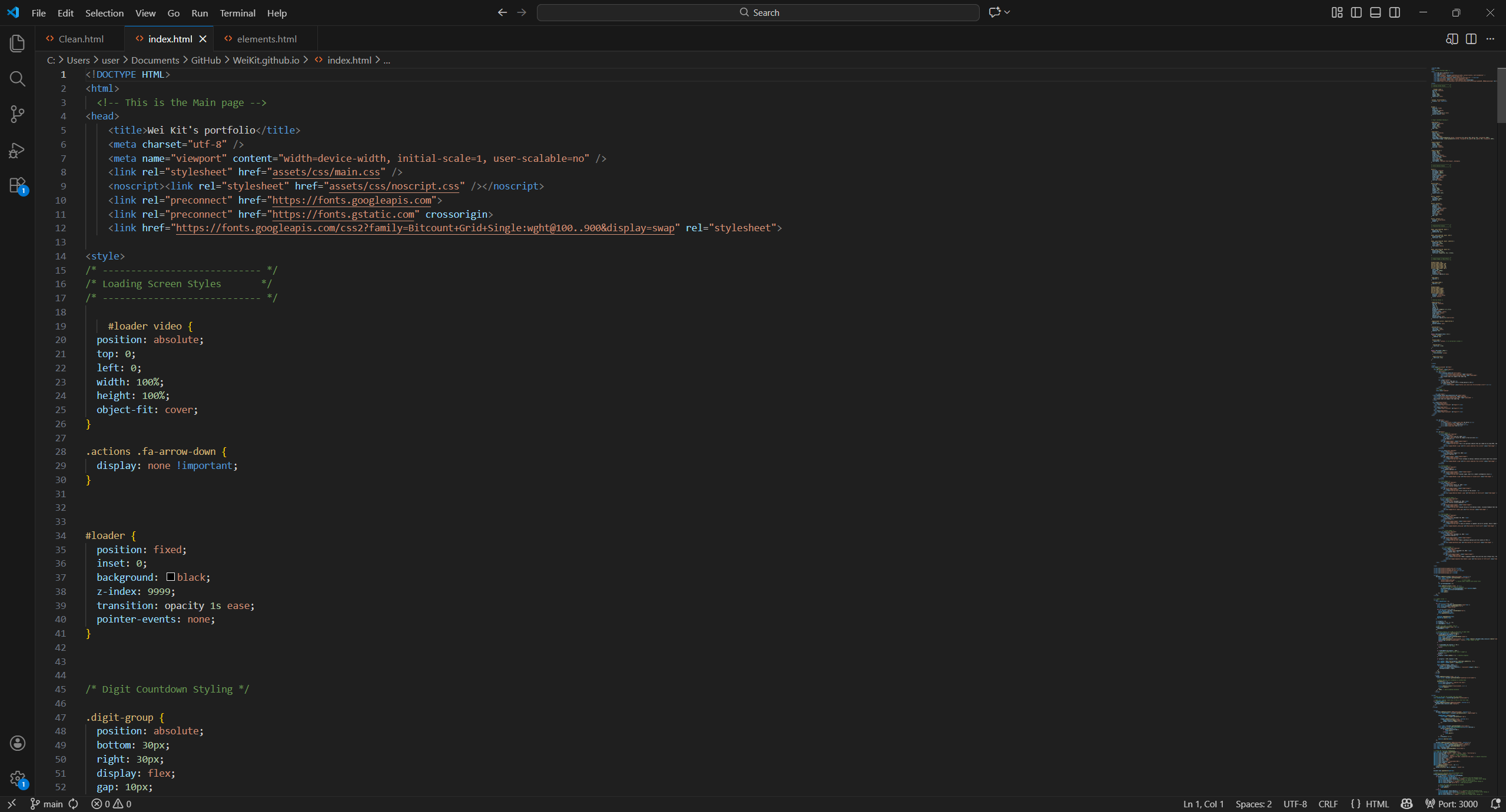
Task: Close the index.html tab
Action: 203,39
